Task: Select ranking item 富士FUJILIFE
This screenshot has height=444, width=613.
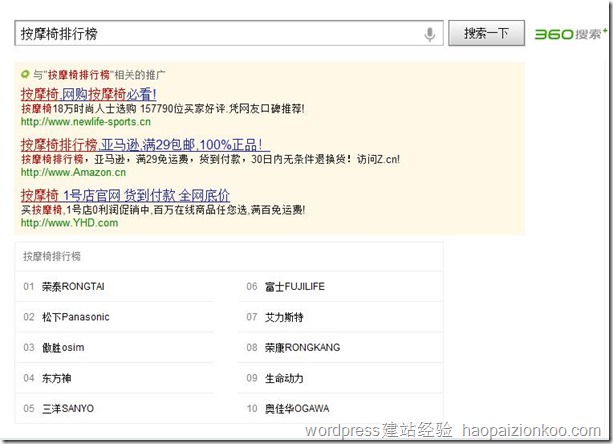Action: pos(295,286)
